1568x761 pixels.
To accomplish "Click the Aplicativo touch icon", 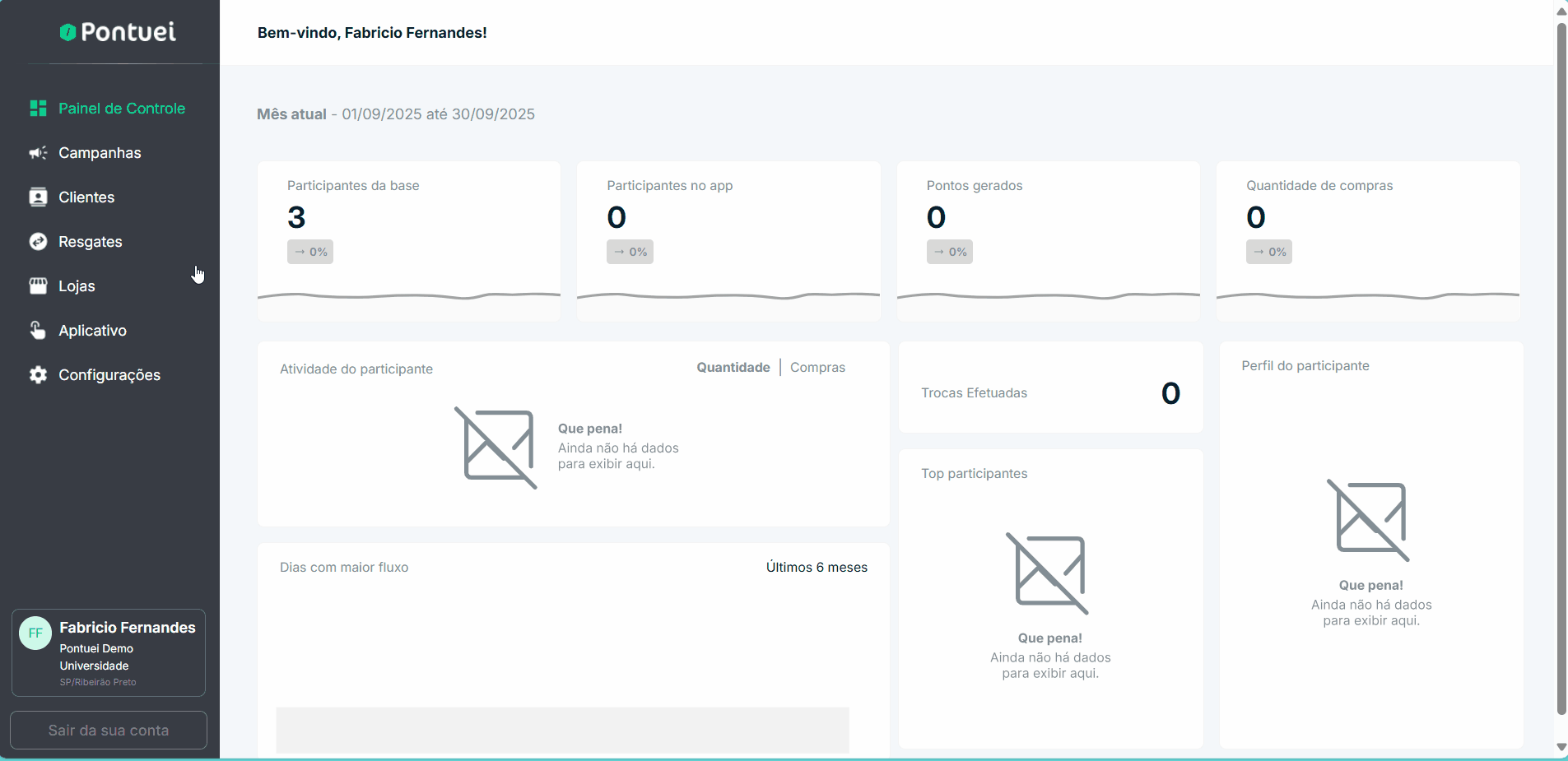I will coord(38,331).
